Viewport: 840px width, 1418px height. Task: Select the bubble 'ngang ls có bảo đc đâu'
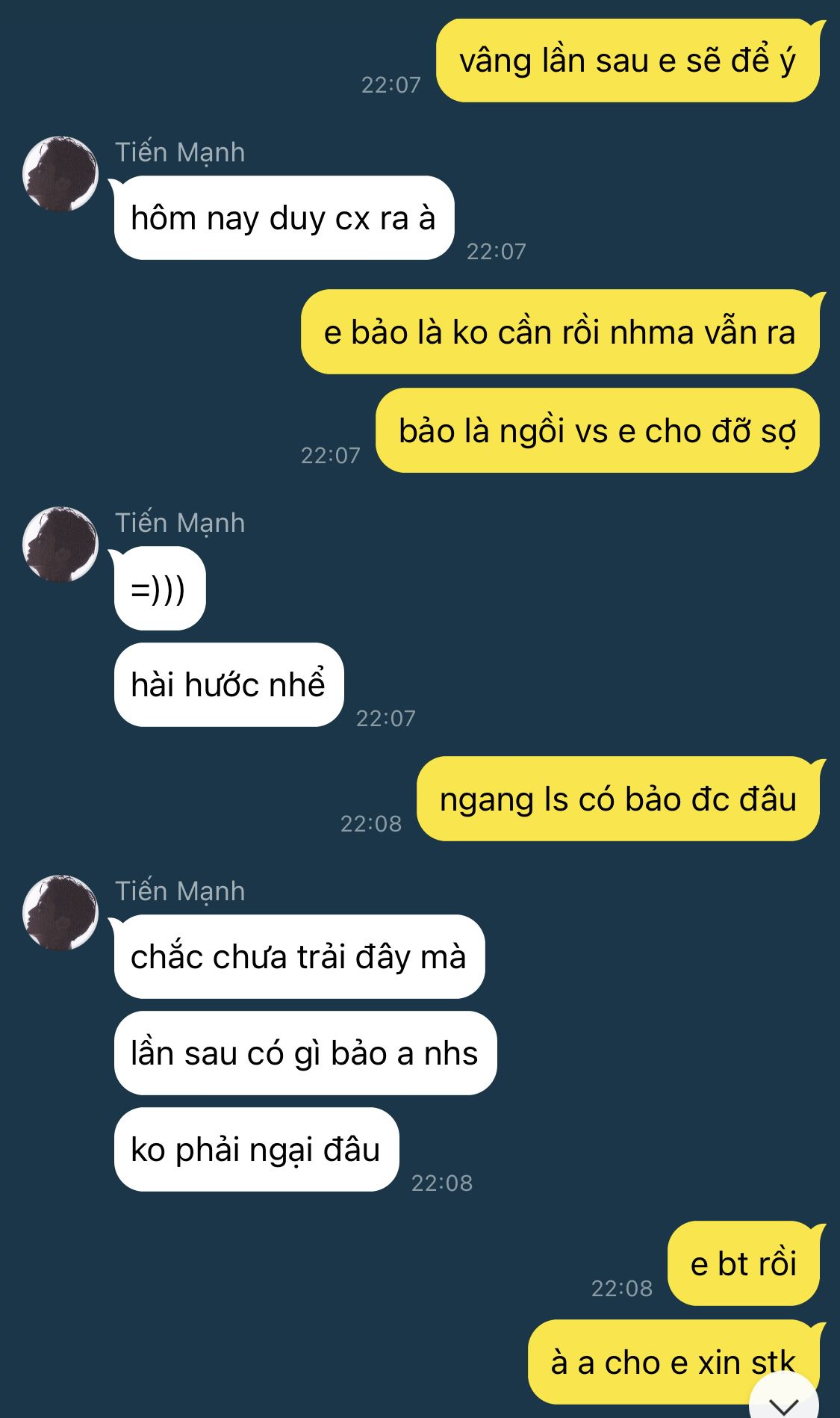618,799
